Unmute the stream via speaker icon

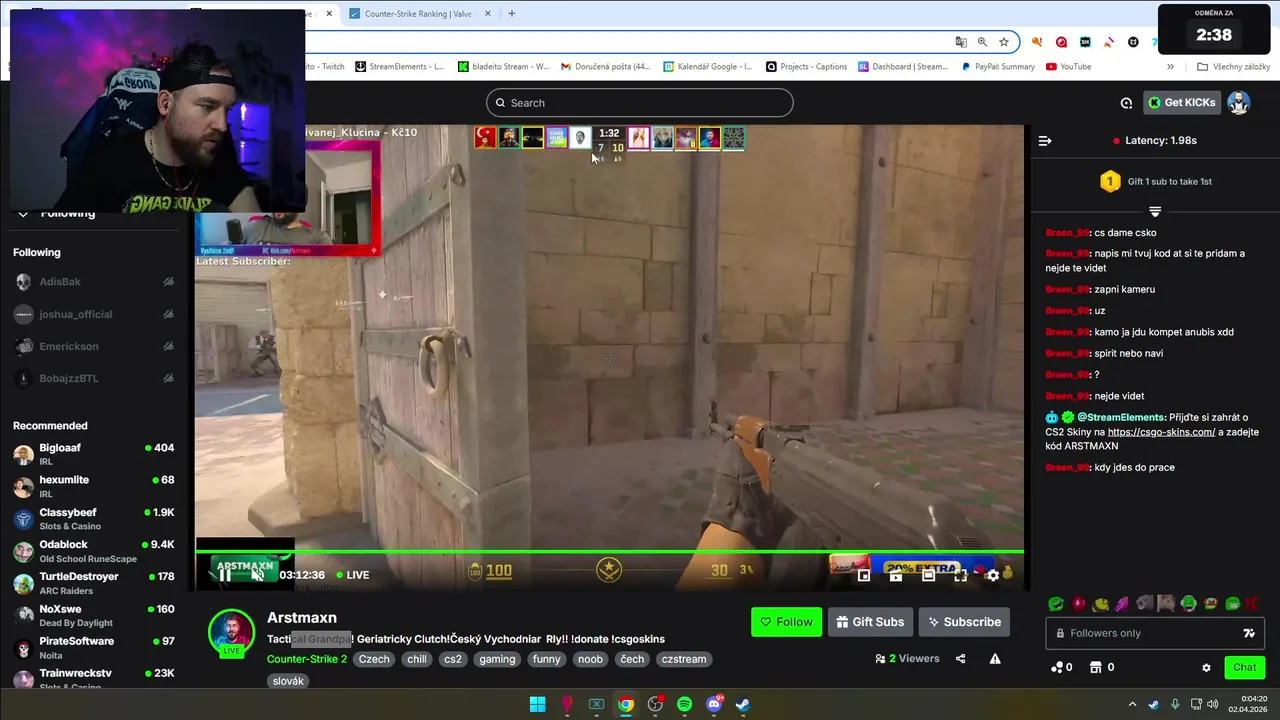[257, 574]
